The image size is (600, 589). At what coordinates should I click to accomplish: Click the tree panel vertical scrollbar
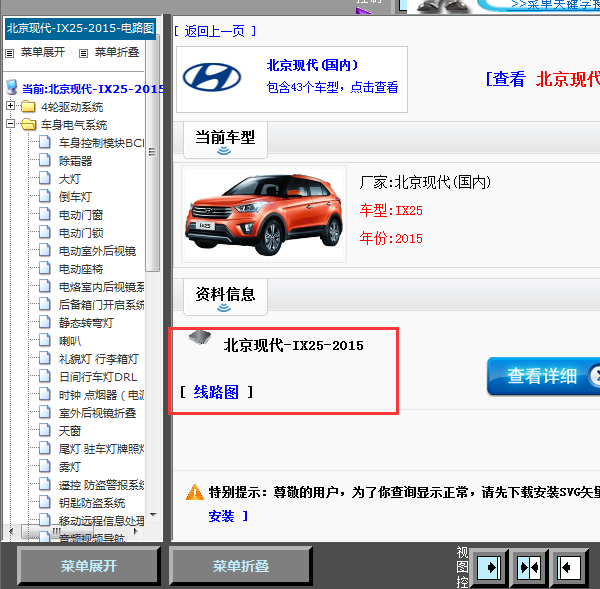(x=152, y=153)
